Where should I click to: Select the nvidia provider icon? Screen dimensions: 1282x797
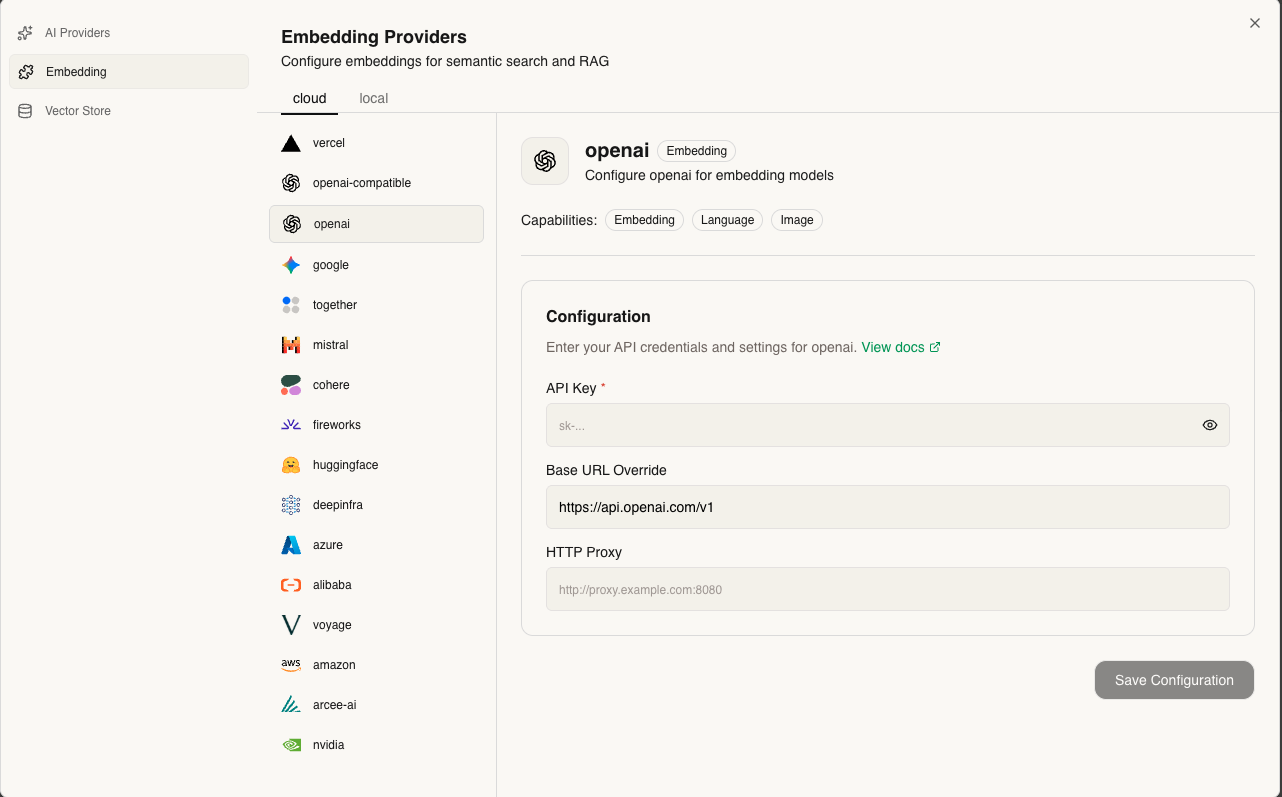pos(291,744)
